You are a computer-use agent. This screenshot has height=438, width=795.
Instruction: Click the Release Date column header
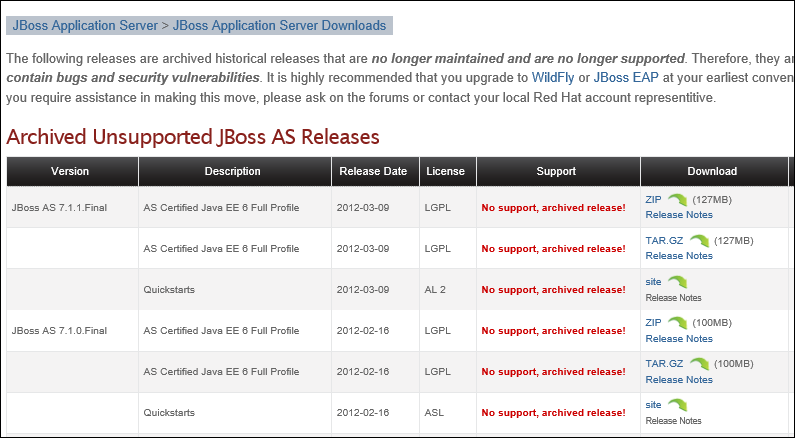pos(373,171)
